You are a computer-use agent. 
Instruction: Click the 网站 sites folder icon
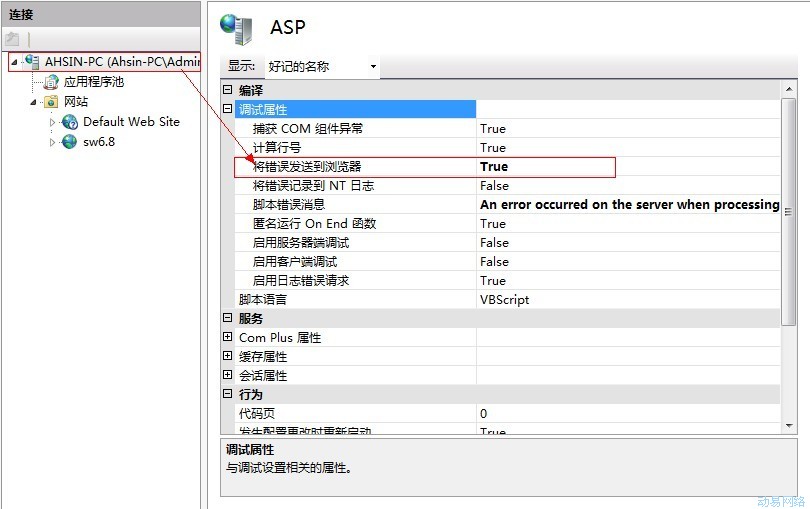(51, 102)
